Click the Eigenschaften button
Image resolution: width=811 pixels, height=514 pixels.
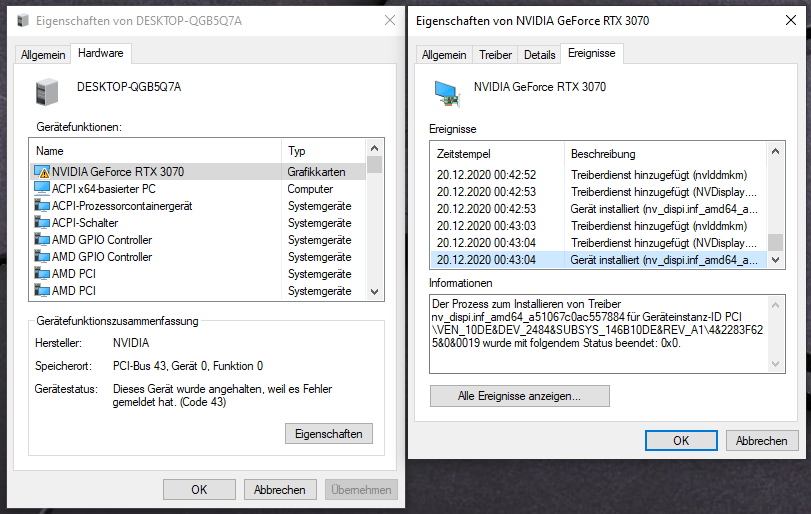pyautogui.click(x=328, y=434)
